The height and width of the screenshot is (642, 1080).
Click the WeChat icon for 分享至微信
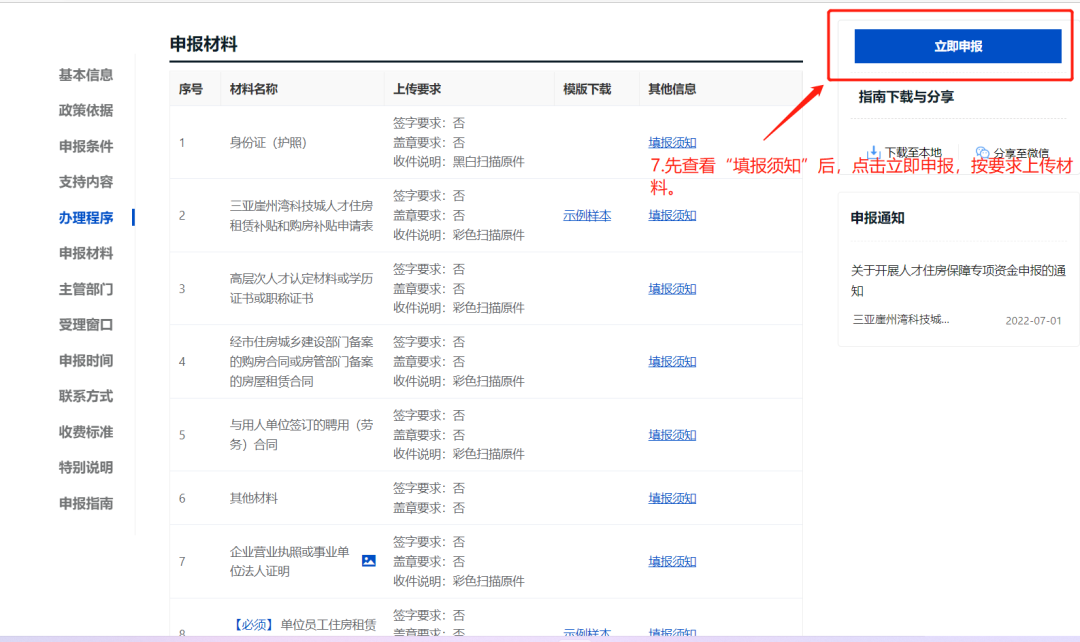click(982, 153)
